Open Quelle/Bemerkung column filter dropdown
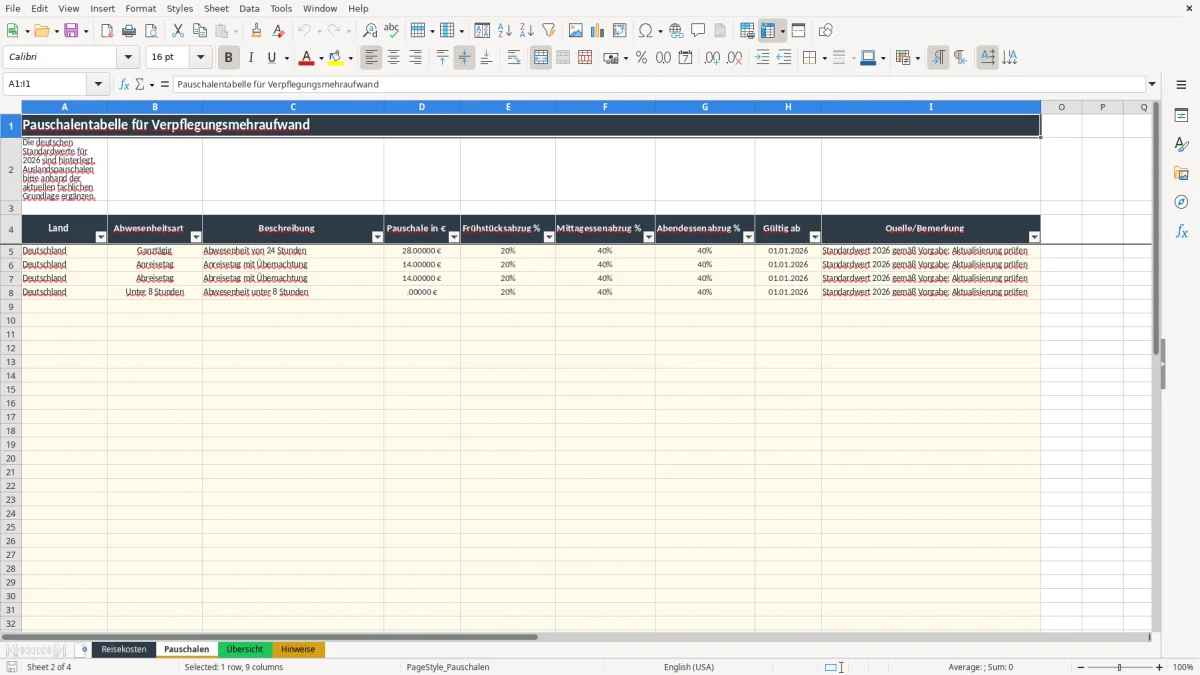This screenshot has height=675, width=1200. [x=1034, y=237]
